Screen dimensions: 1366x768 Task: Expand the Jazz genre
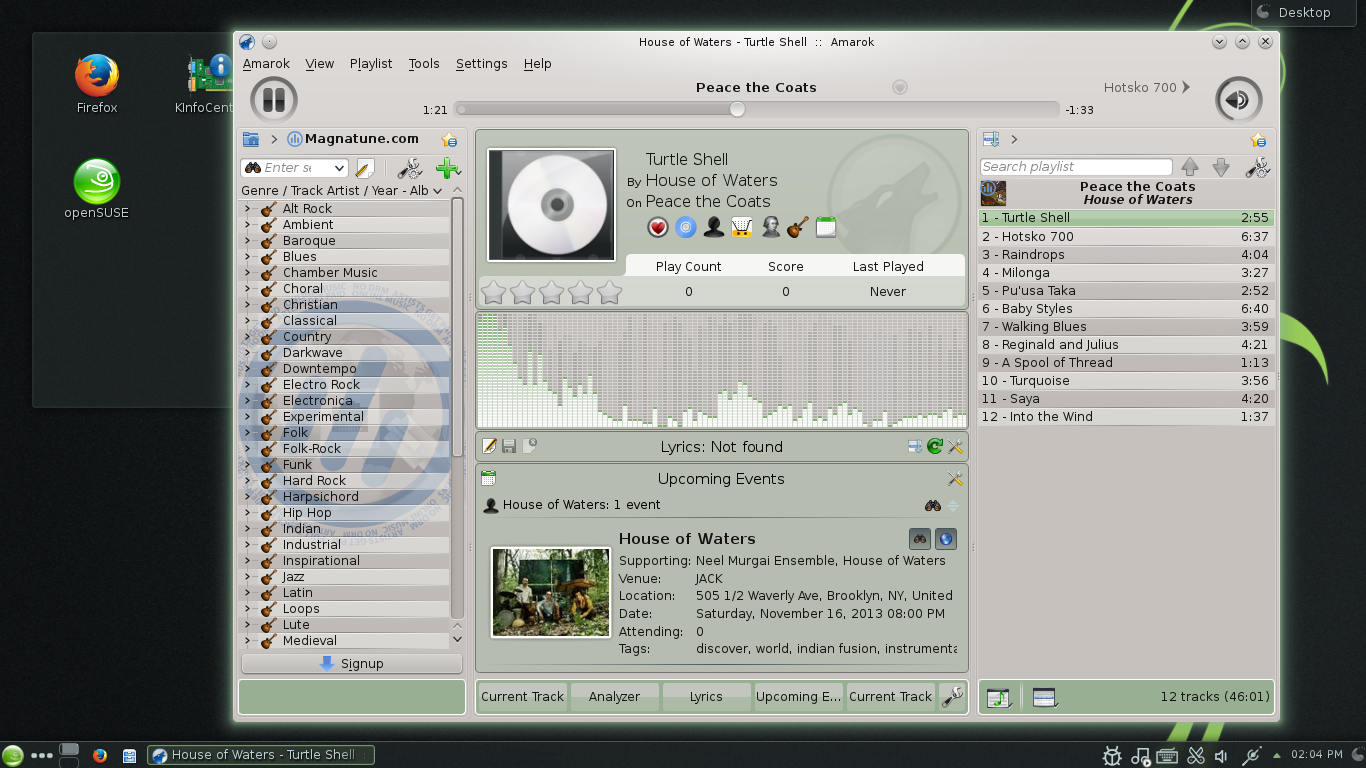247,576
